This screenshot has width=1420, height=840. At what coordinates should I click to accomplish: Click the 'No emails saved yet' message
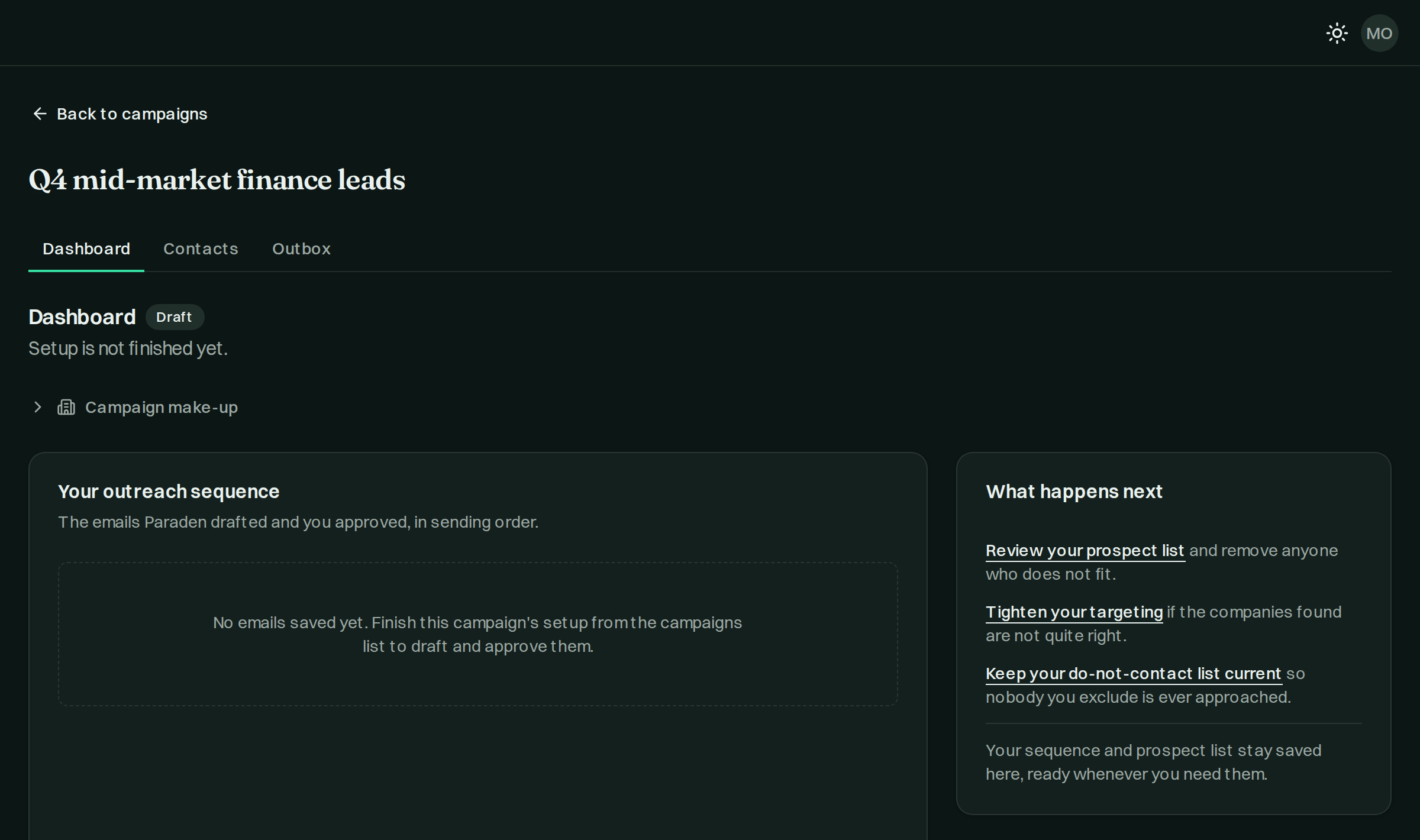tap(477, 634)
